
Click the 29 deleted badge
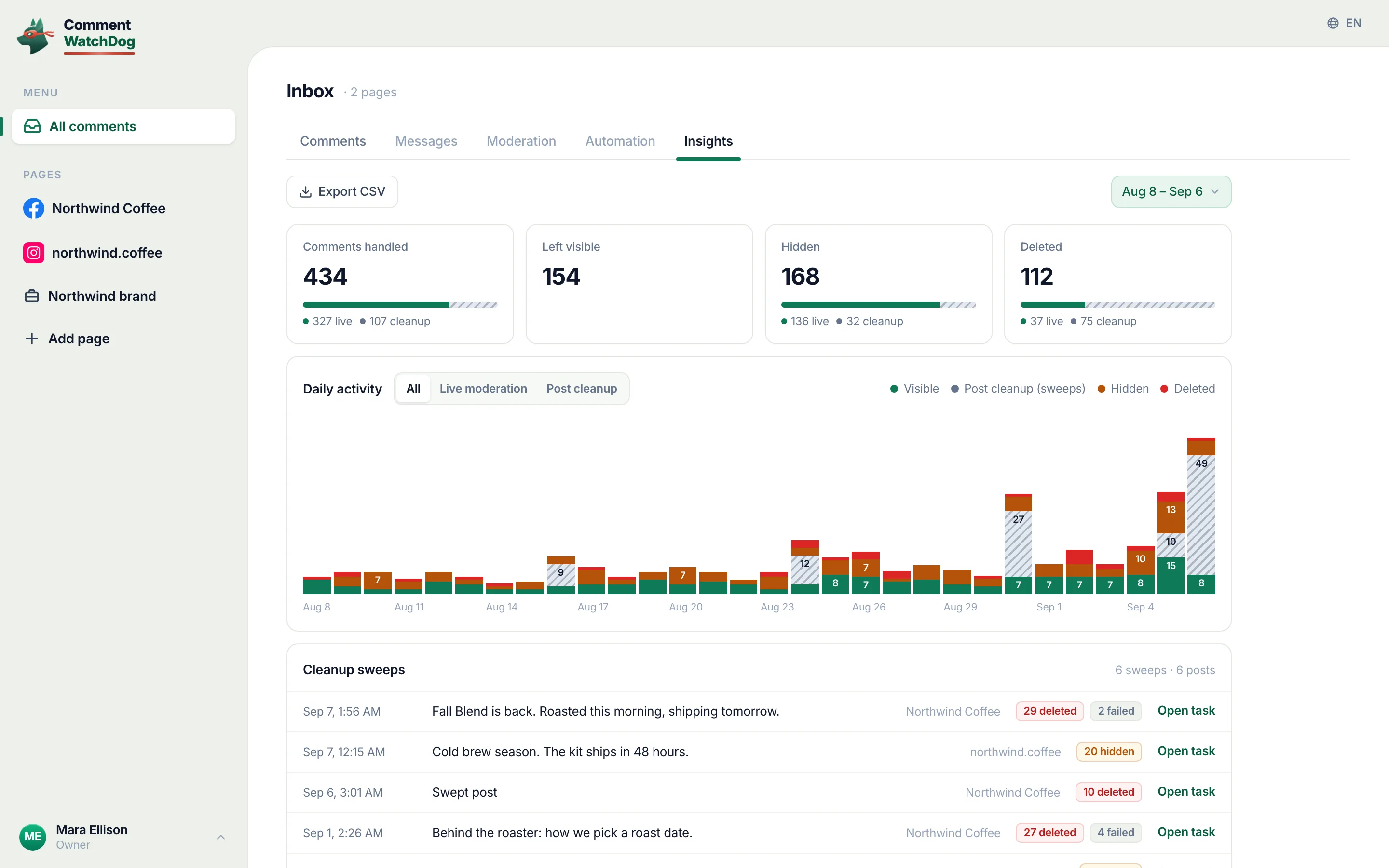coord(1049,711)
